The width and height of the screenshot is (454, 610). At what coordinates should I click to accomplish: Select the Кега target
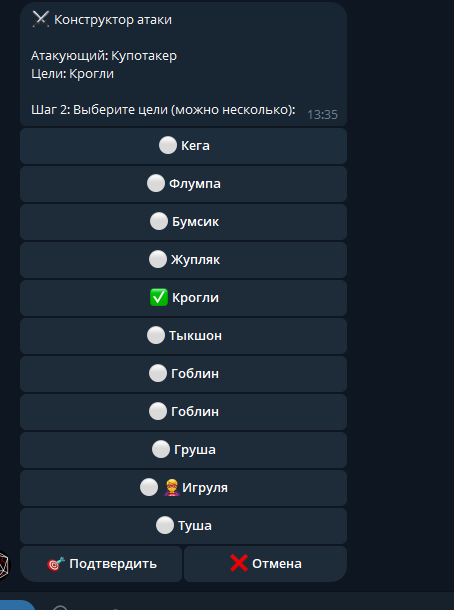[x=183, y=146]
